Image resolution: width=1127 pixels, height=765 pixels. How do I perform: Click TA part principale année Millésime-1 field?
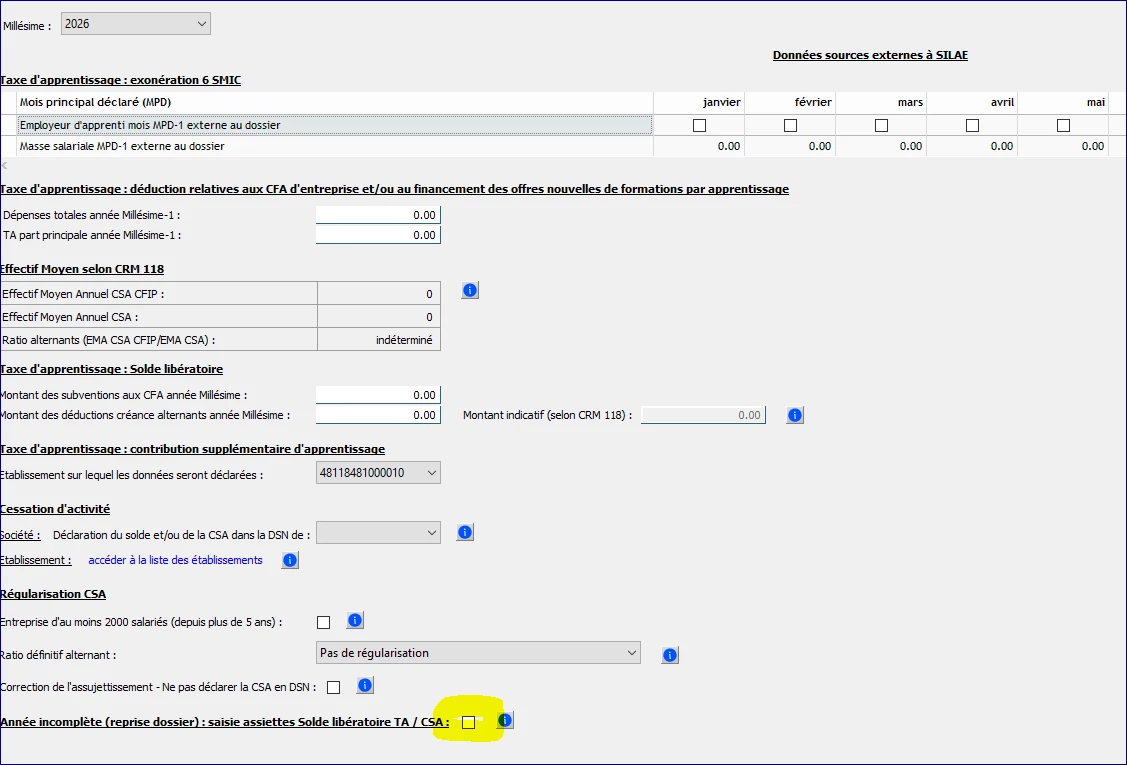378,235
